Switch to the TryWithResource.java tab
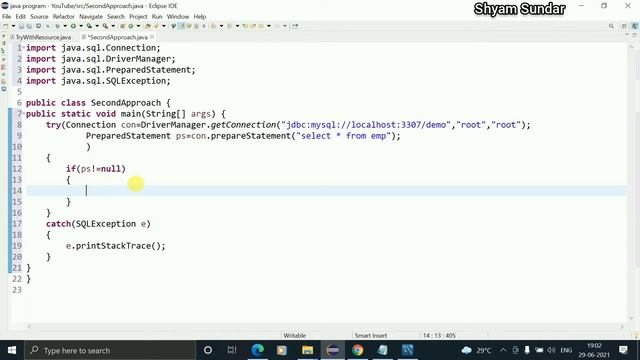 40,37
